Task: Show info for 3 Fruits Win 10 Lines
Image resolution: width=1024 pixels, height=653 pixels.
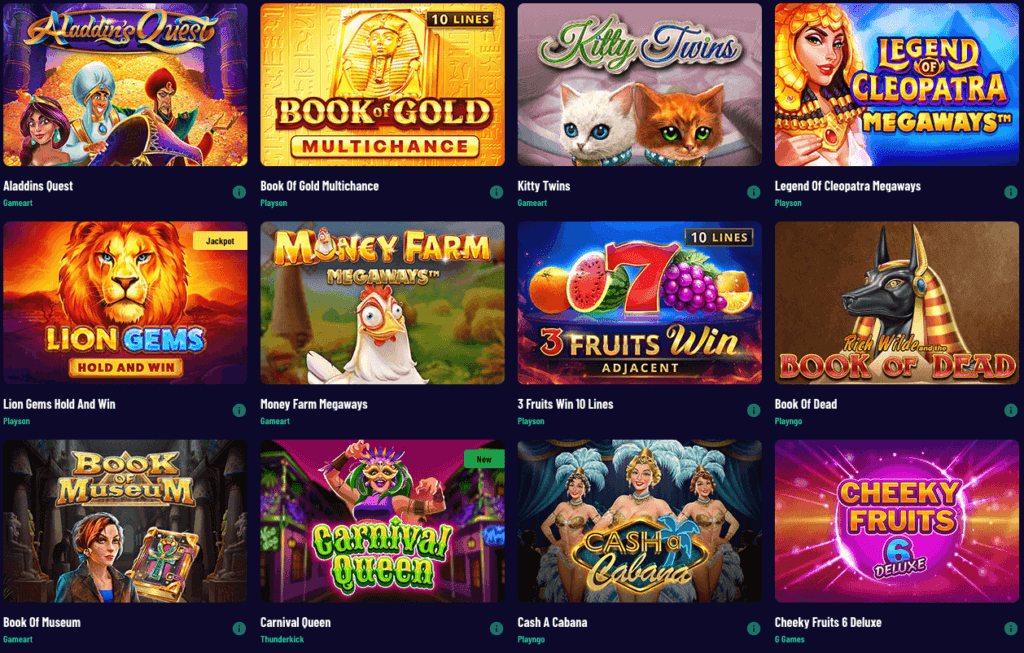Action: [x=754, y=410]
